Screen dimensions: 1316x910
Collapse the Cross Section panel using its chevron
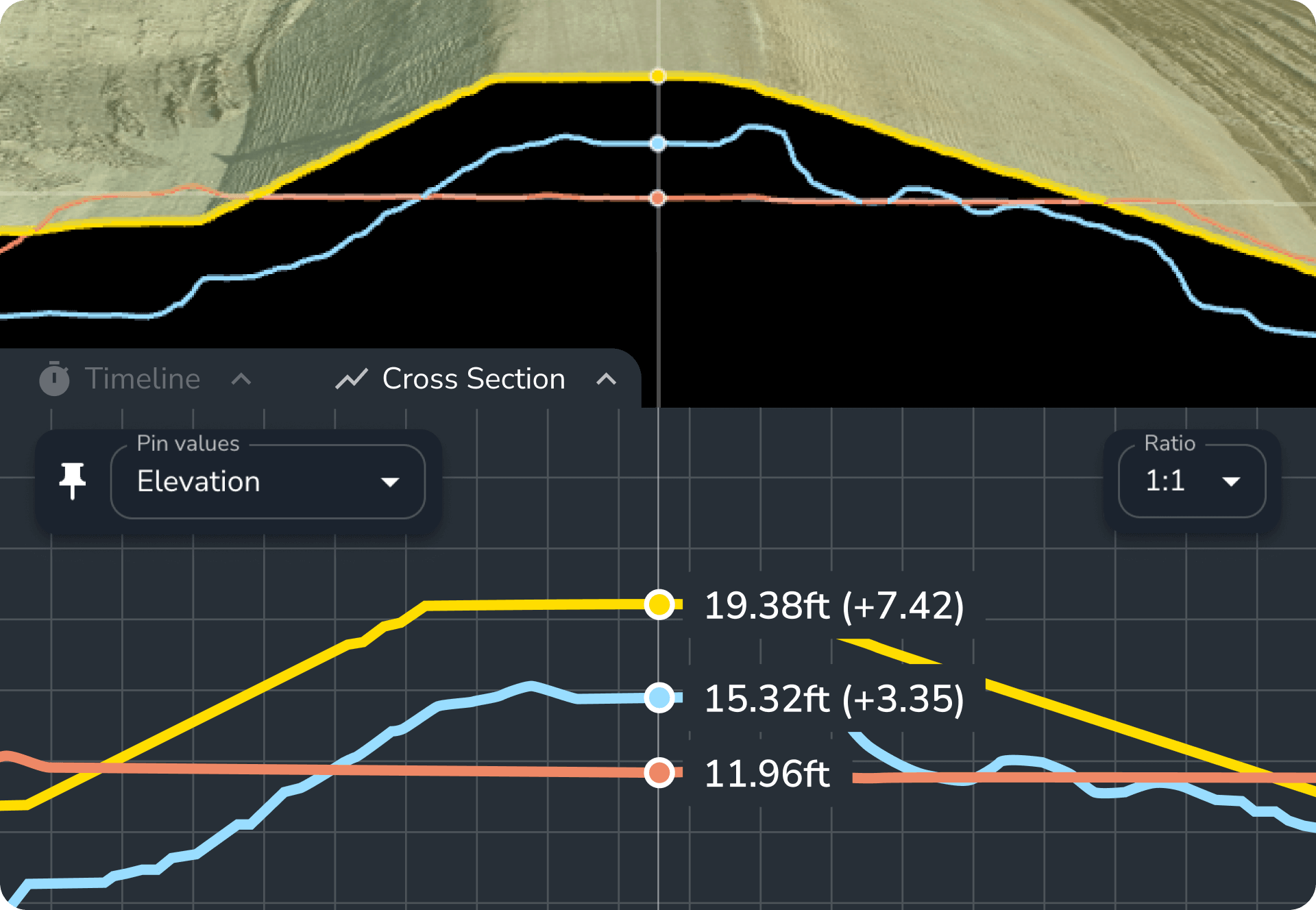tap(606, 379)
